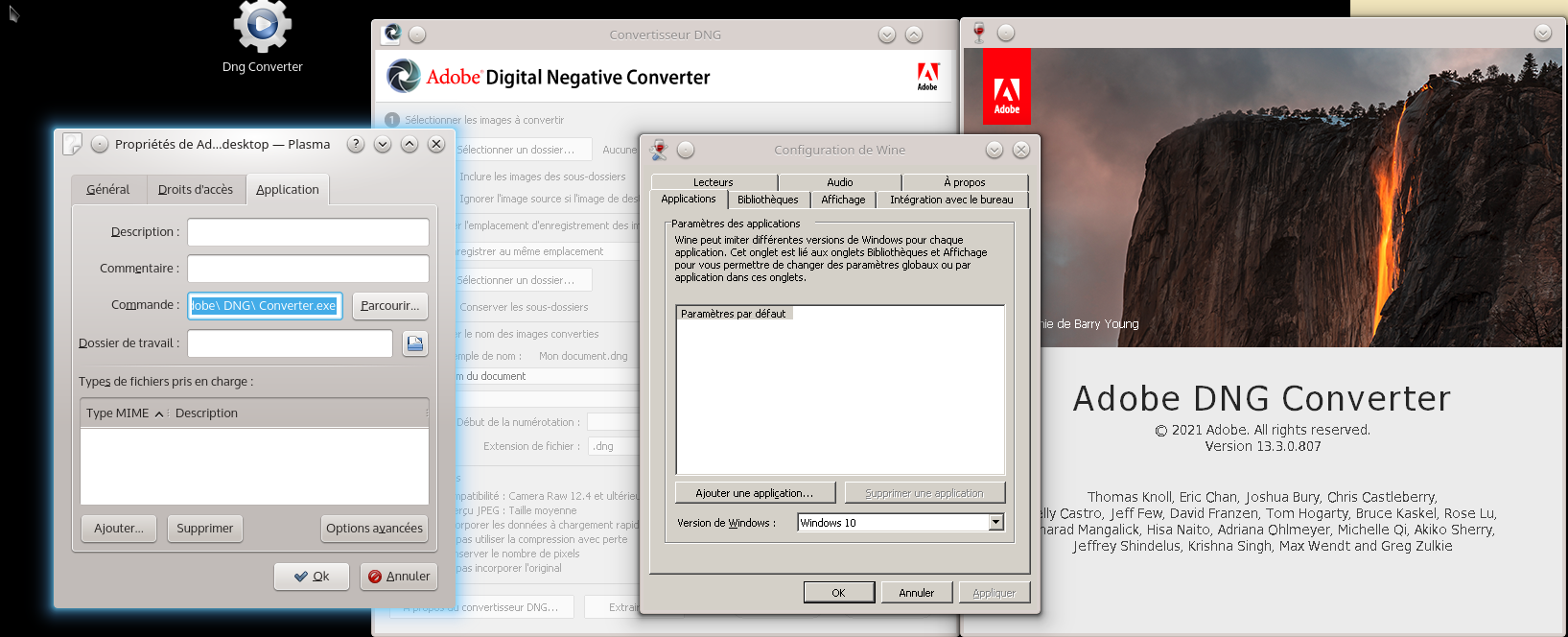Click up-chevron button in Convertisseur DNG title bar
Screen dimensions: 1568x637
pos(914,35)
